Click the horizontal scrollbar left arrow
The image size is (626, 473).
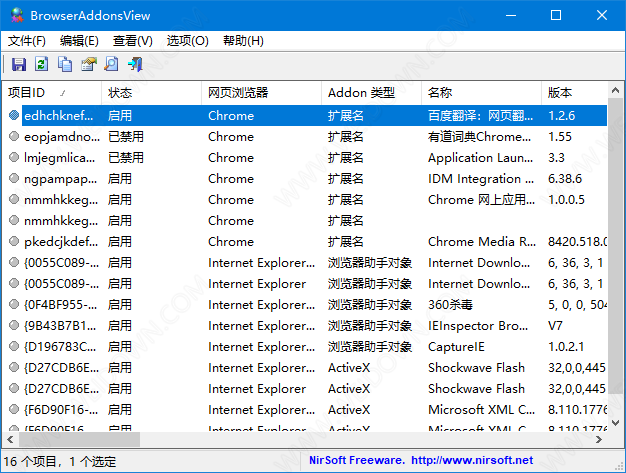click(x=10, y=439)
